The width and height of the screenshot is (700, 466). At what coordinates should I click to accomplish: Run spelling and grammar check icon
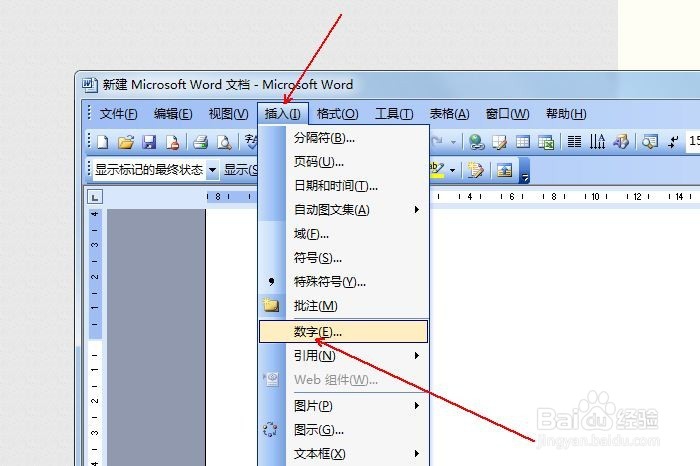[251, 142]
